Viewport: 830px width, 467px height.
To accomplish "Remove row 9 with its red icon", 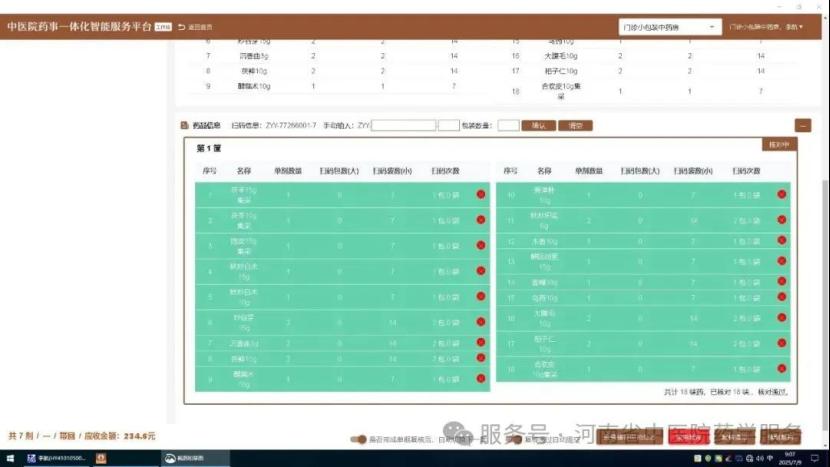I will 480,378.
